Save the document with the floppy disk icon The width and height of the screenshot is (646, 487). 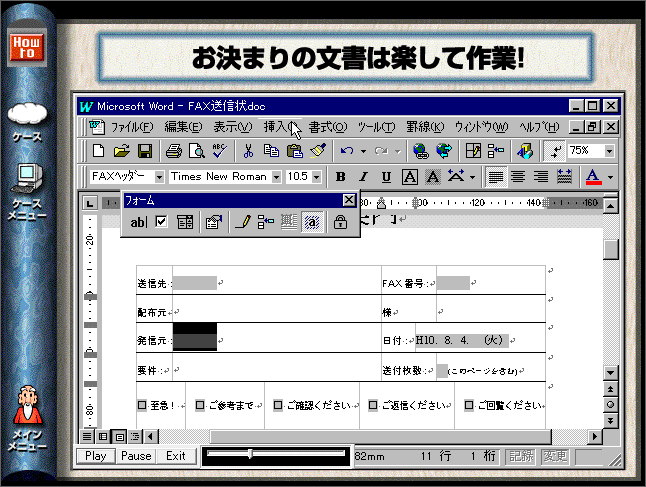145,151
